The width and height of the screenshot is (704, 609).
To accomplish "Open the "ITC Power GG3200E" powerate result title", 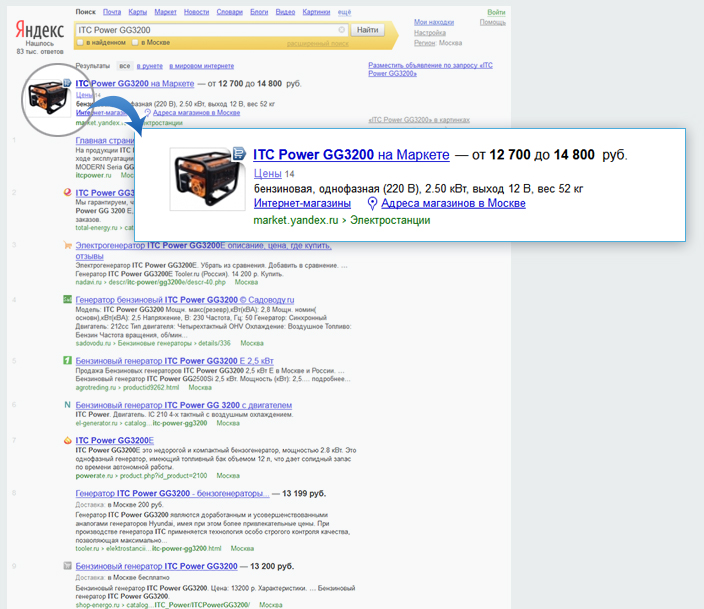I will tap(114, 441).
